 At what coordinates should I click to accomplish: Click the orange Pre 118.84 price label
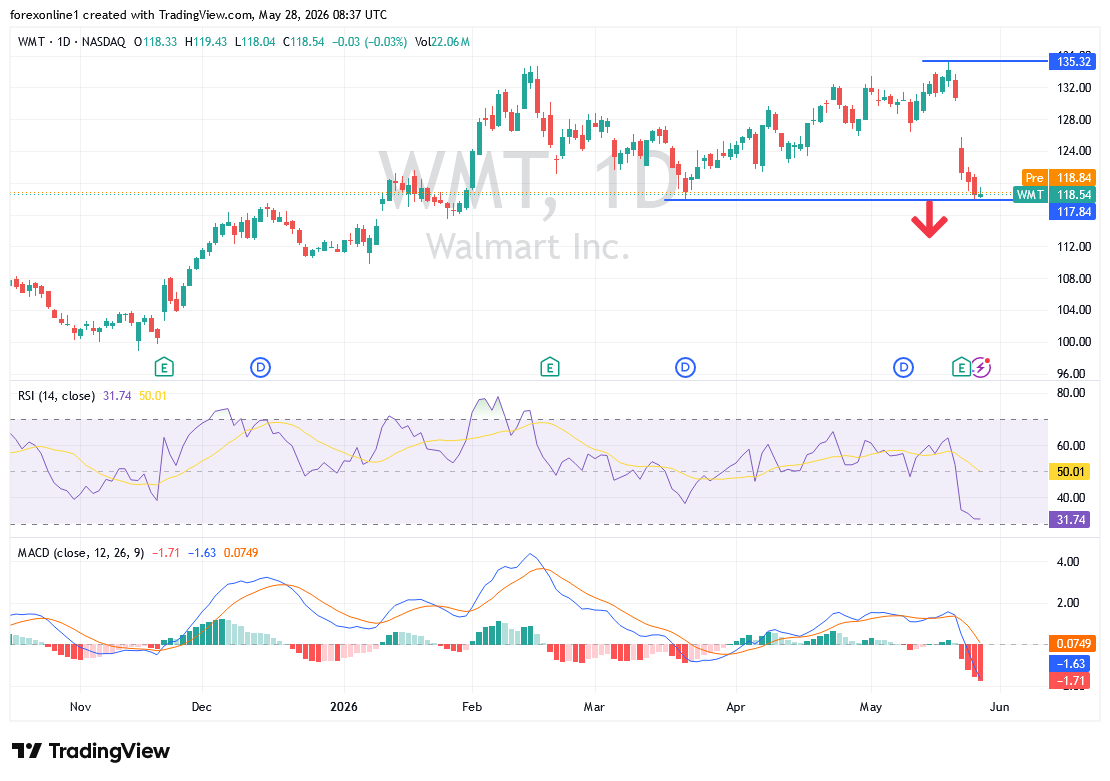coord(1058,178)
